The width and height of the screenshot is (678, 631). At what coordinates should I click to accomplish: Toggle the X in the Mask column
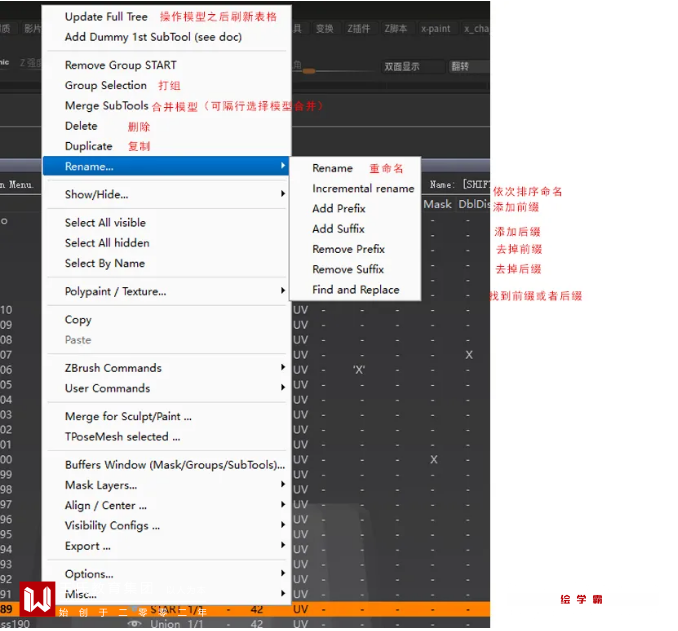pos(434,460)
